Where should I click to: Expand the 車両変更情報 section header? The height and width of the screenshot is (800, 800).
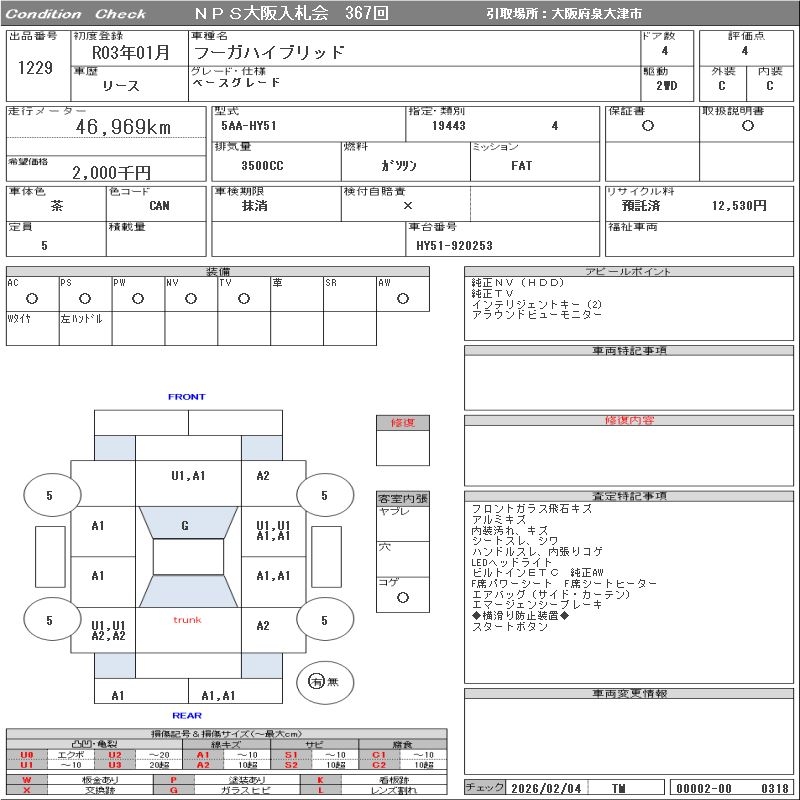629,693
